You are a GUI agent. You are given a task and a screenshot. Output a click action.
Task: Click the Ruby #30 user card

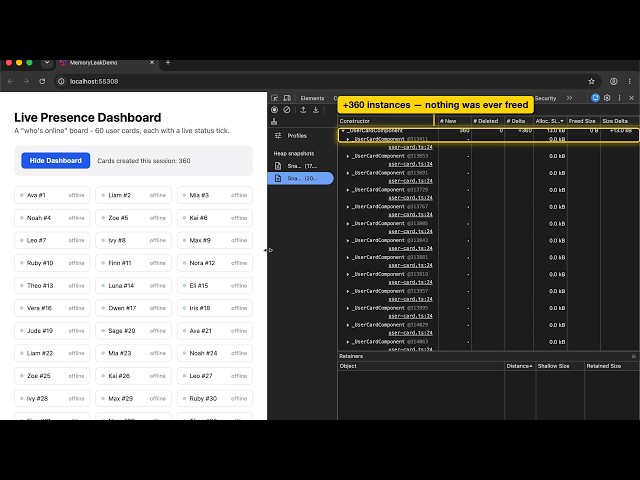tap(215, 398)
